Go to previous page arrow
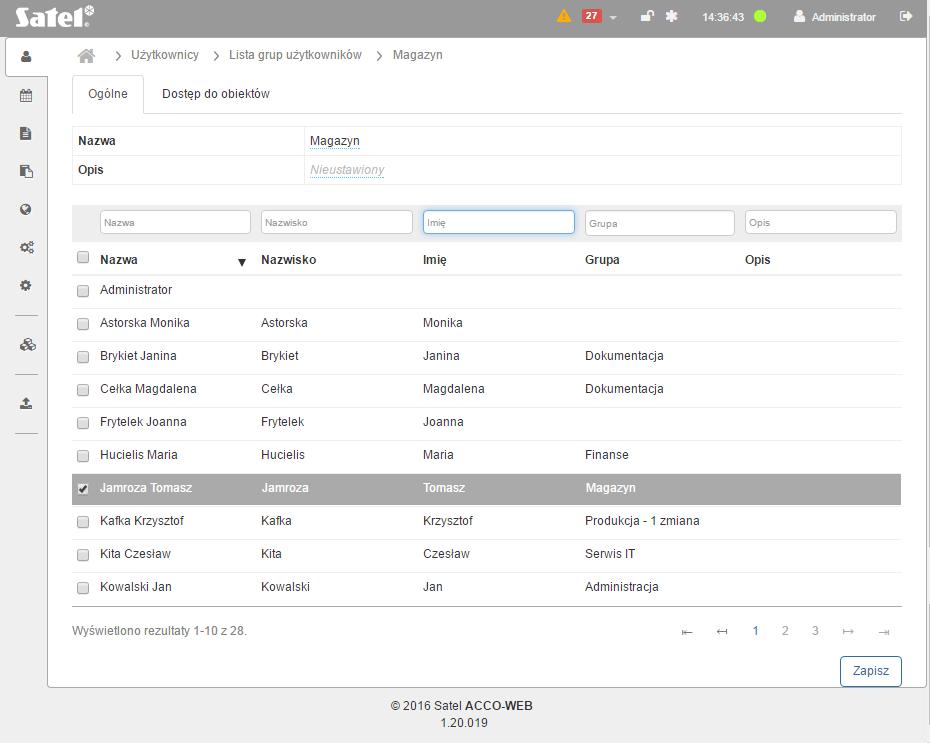Image resolution: width=930 pixels, height=743 pixels. pos(722,632)
